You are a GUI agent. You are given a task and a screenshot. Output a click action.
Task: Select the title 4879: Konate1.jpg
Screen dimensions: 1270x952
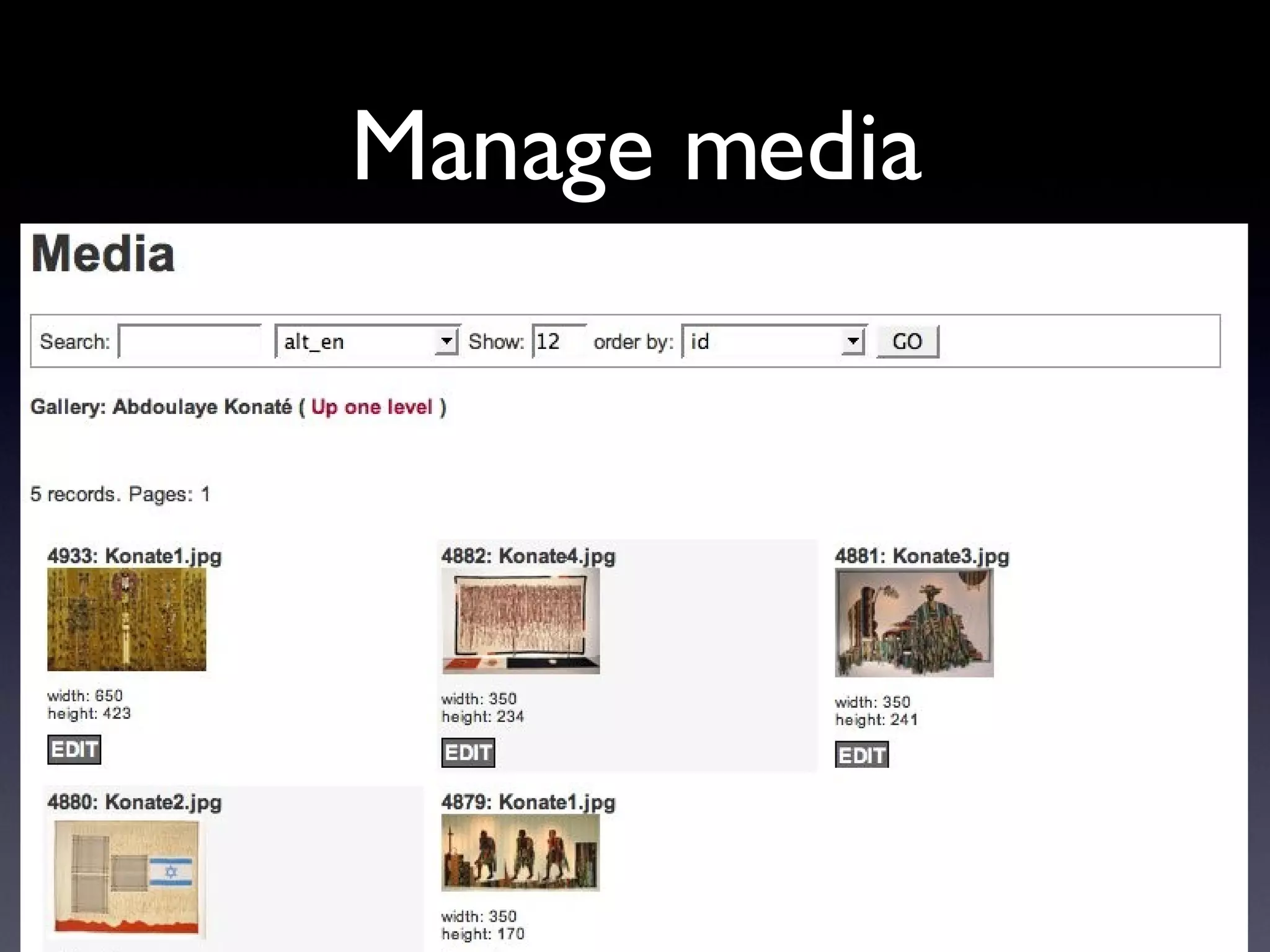coord(528,803)
